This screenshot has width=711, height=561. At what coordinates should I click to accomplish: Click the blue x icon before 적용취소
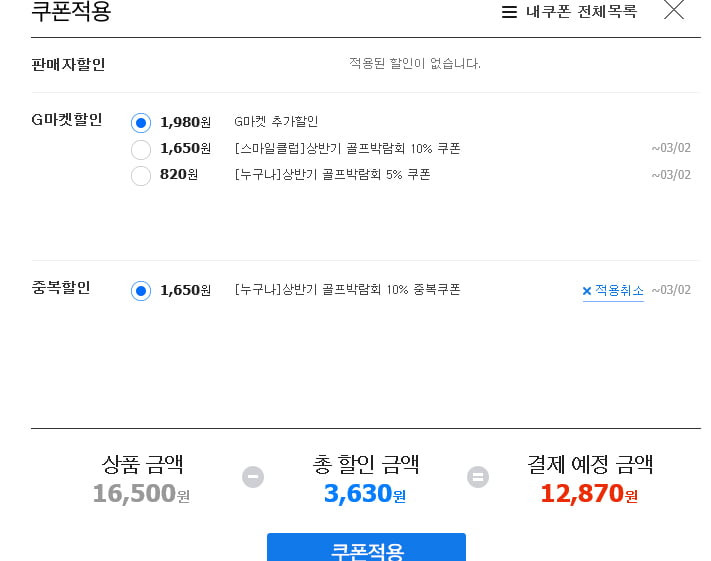[587, 291]
